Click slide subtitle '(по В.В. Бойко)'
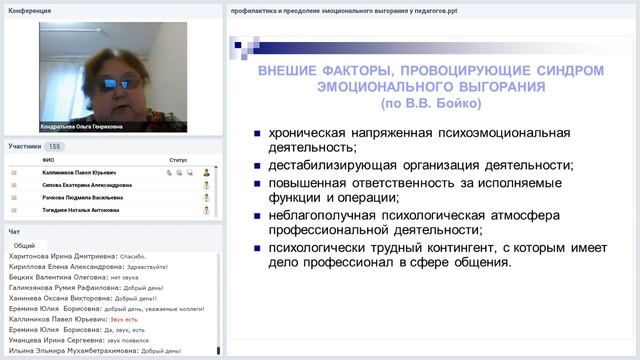The width and height of the screenshot is (640, 360). pyautogui.click(x=431, y=103)
